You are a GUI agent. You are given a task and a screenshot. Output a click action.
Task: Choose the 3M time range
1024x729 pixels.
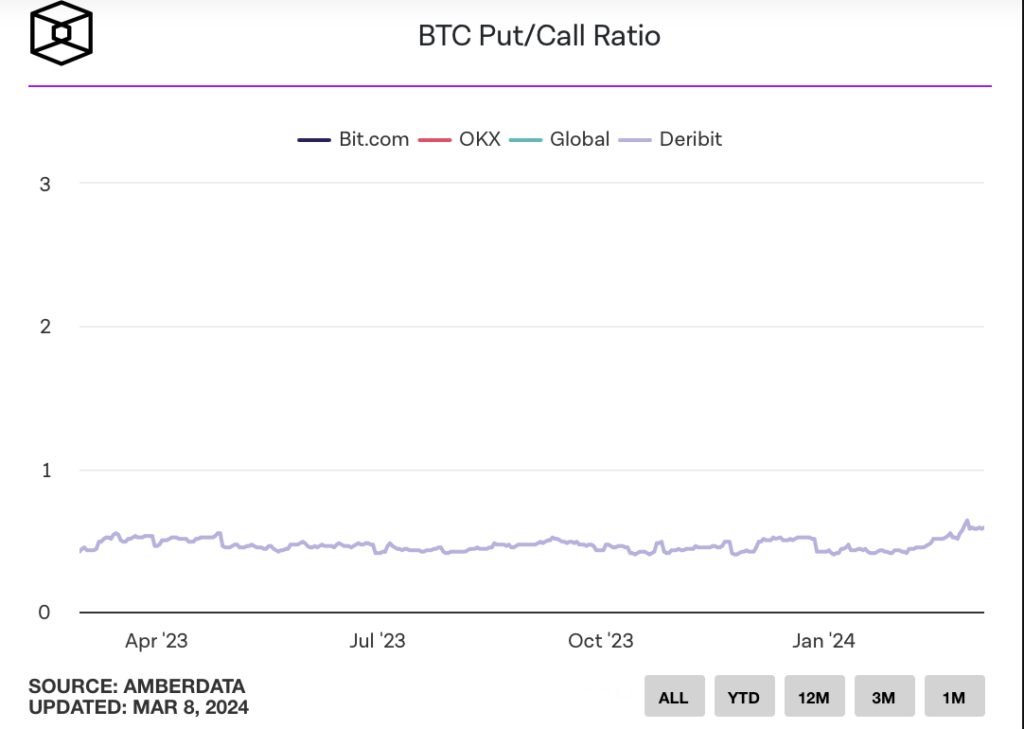pyautogui.click(x=884, y=697)
